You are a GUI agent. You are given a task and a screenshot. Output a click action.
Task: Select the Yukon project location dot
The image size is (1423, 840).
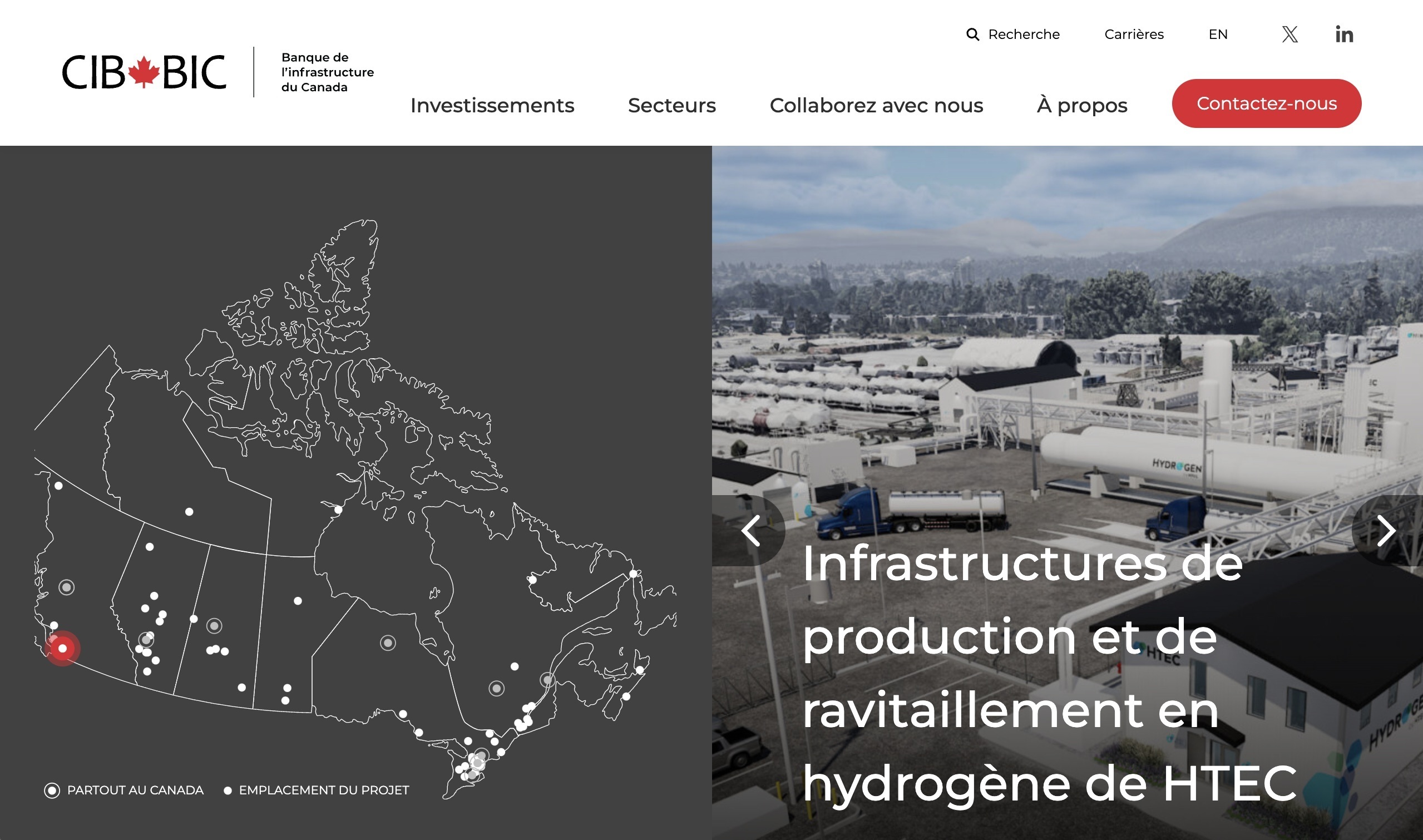tap(58, 486)
